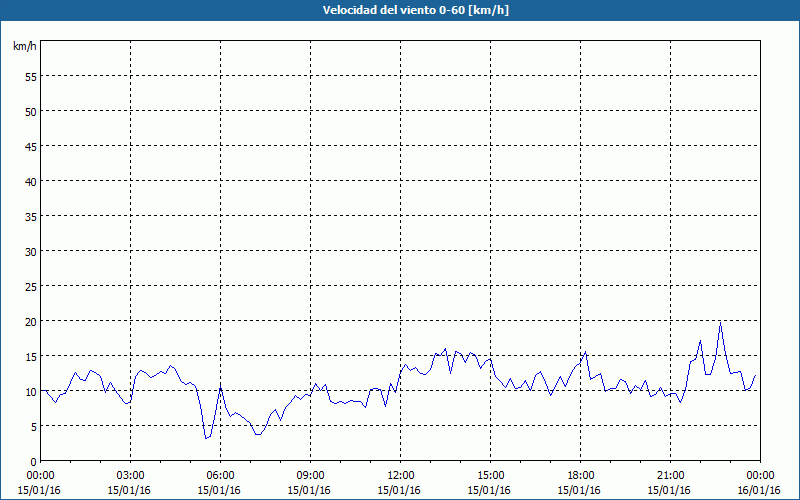Click the 21:00 time axis label
Viewport: 800px width, 500px height.
(670, 476)
